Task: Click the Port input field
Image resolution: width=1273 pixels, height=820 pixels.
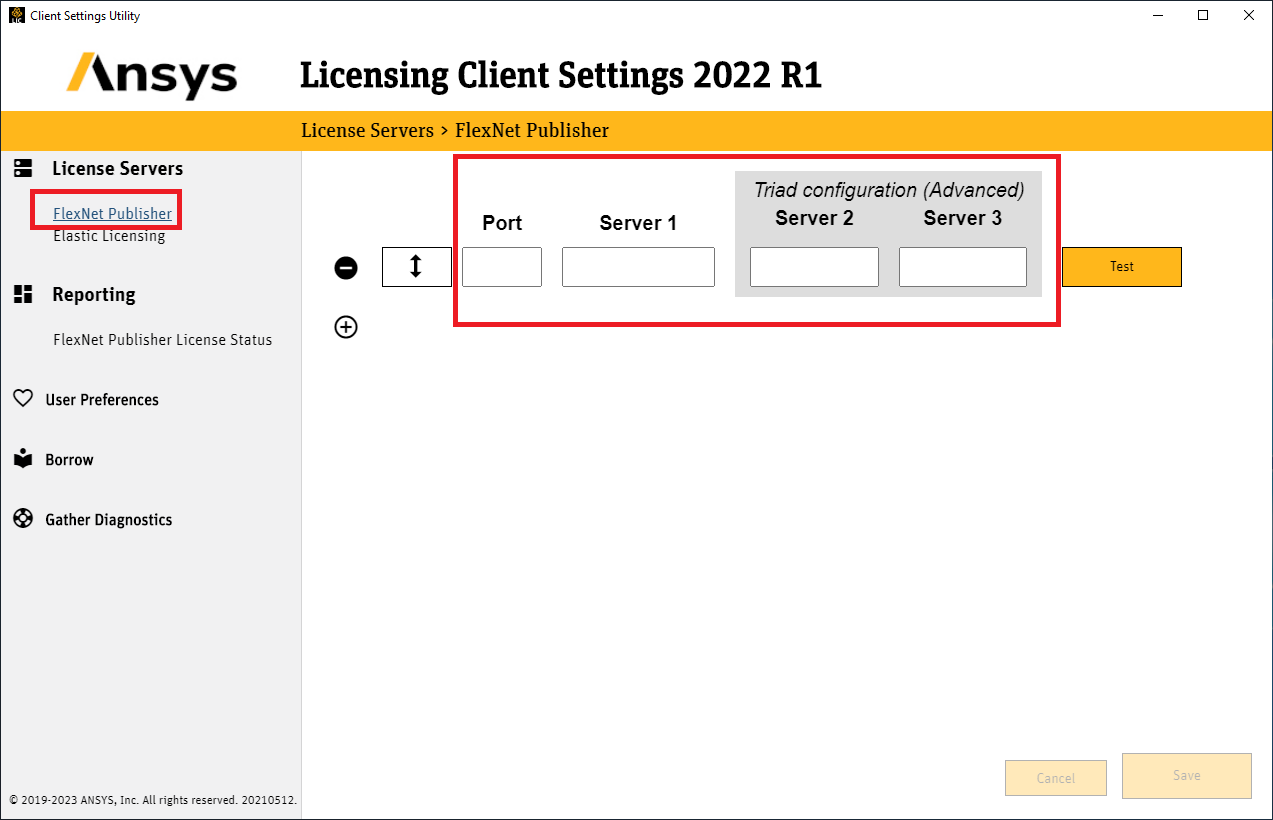Action: (502, 267)
